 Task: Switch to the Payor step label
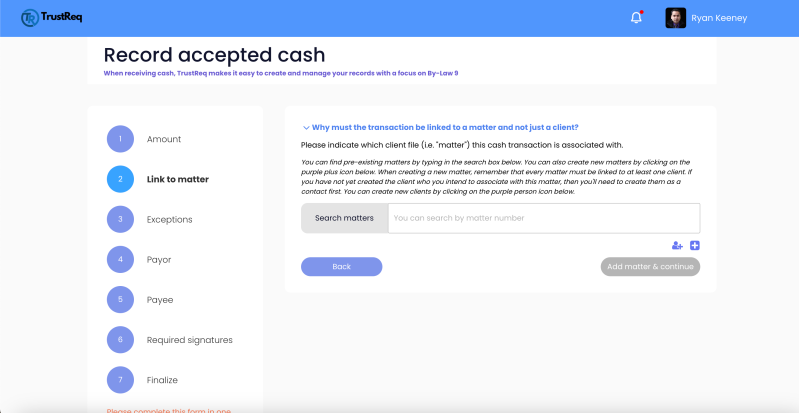pyautogui.click(x=159, y=259)
